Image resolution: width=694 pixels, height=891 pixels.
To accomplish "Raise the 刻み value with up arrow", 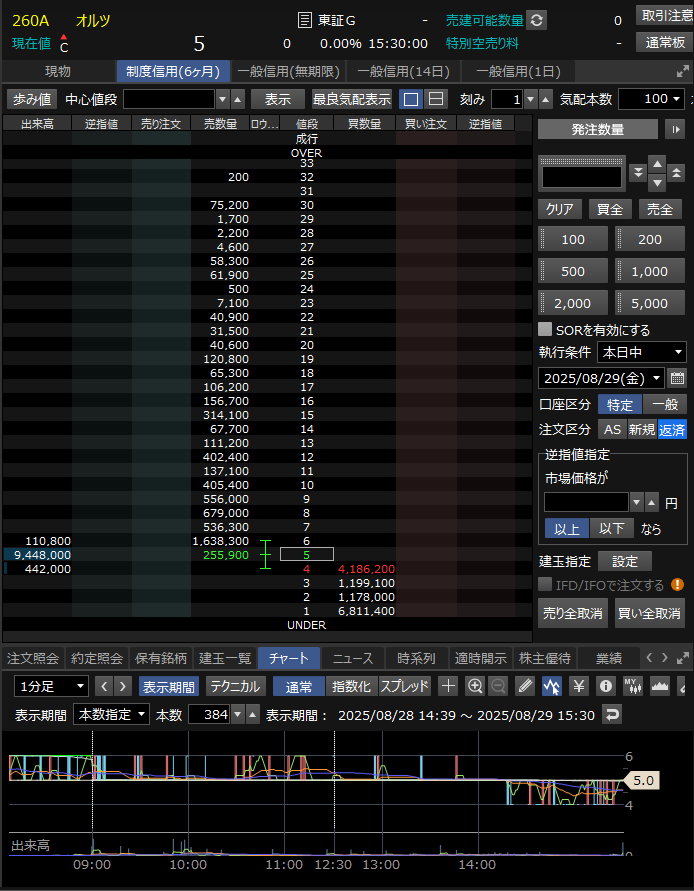I will 545,99.
